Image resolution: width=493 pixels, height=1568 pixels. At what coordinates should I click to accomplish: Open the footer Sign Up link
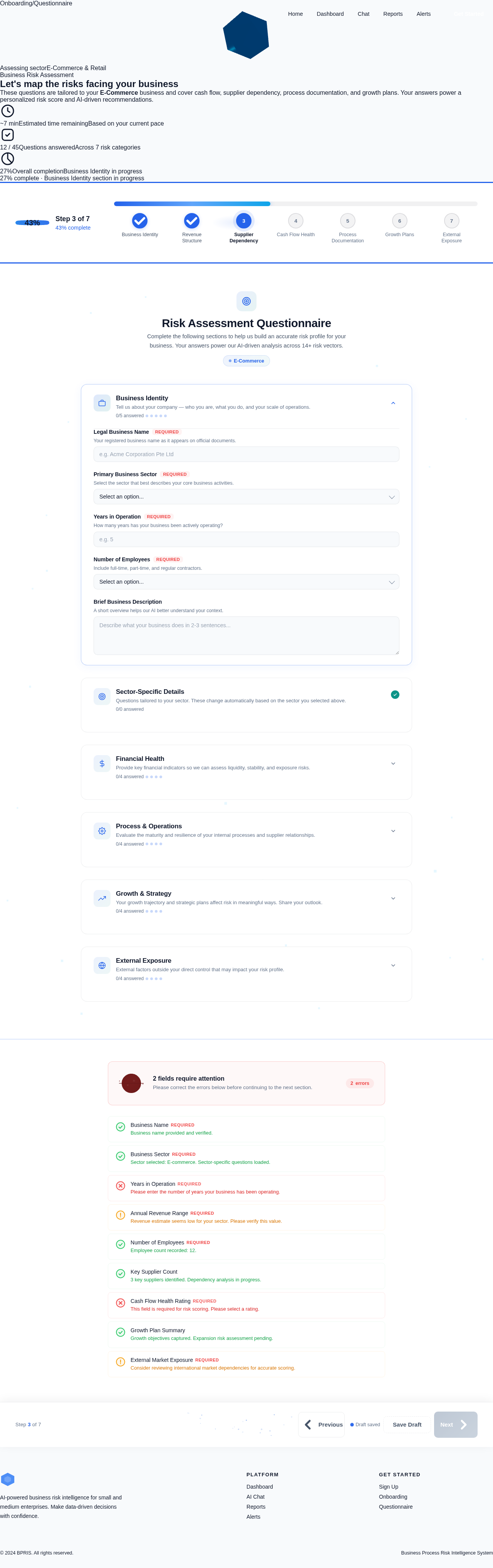coord(388,1486)
